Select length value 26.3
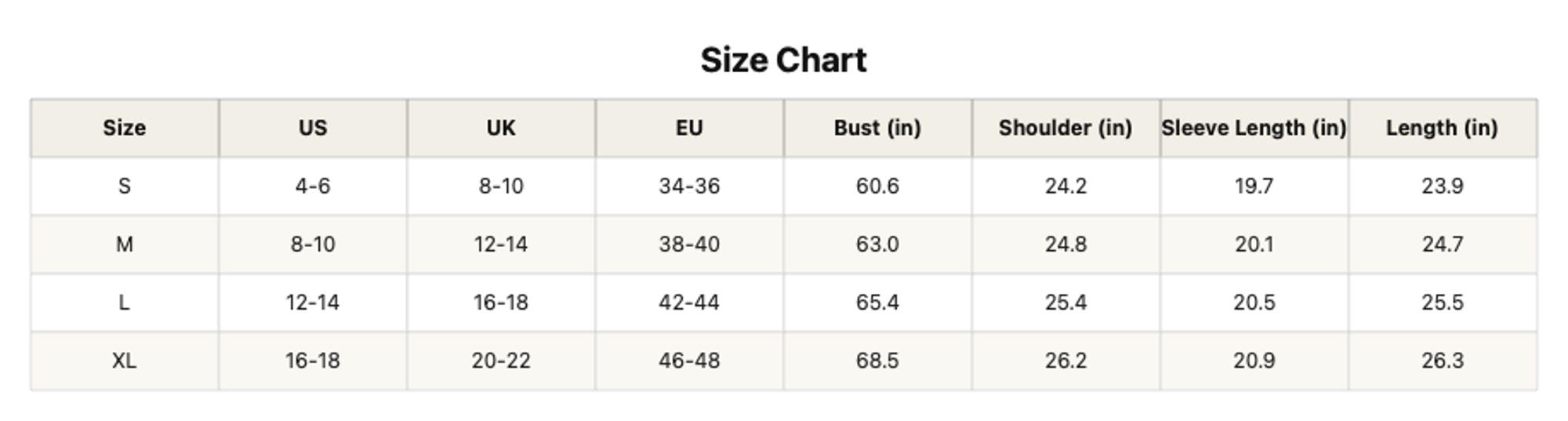This screenshot has width=1568, height=421. coord(1442,360)
